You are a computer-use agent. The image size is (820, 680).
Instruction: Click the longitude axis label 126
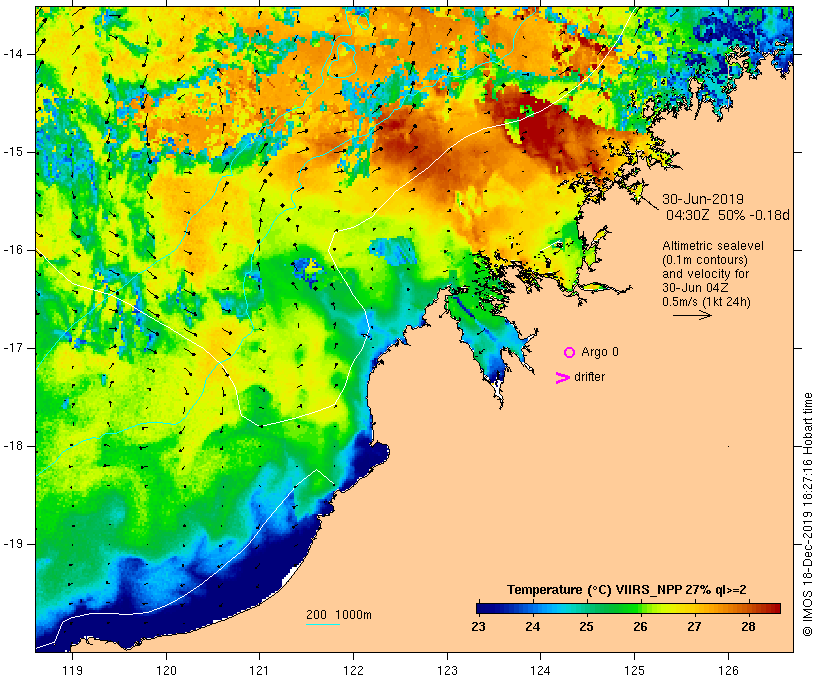coord(728,670)
